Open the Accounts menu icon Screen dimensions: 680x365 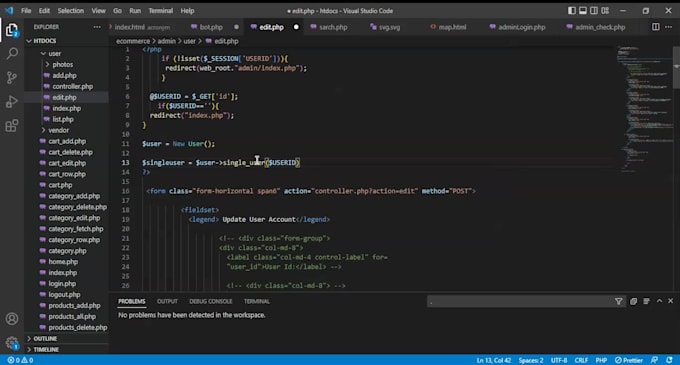[12, 319]
